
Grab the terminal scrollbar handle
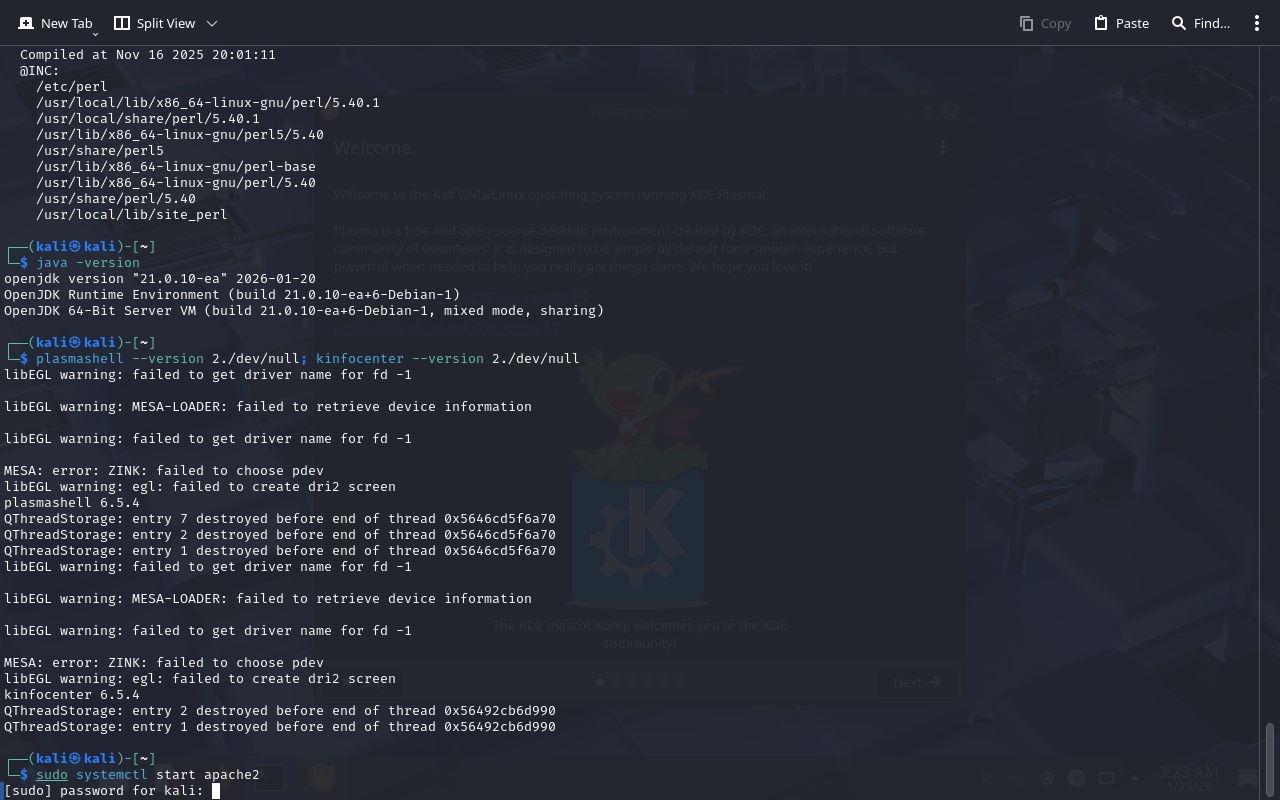click(x=1270, y=758)
